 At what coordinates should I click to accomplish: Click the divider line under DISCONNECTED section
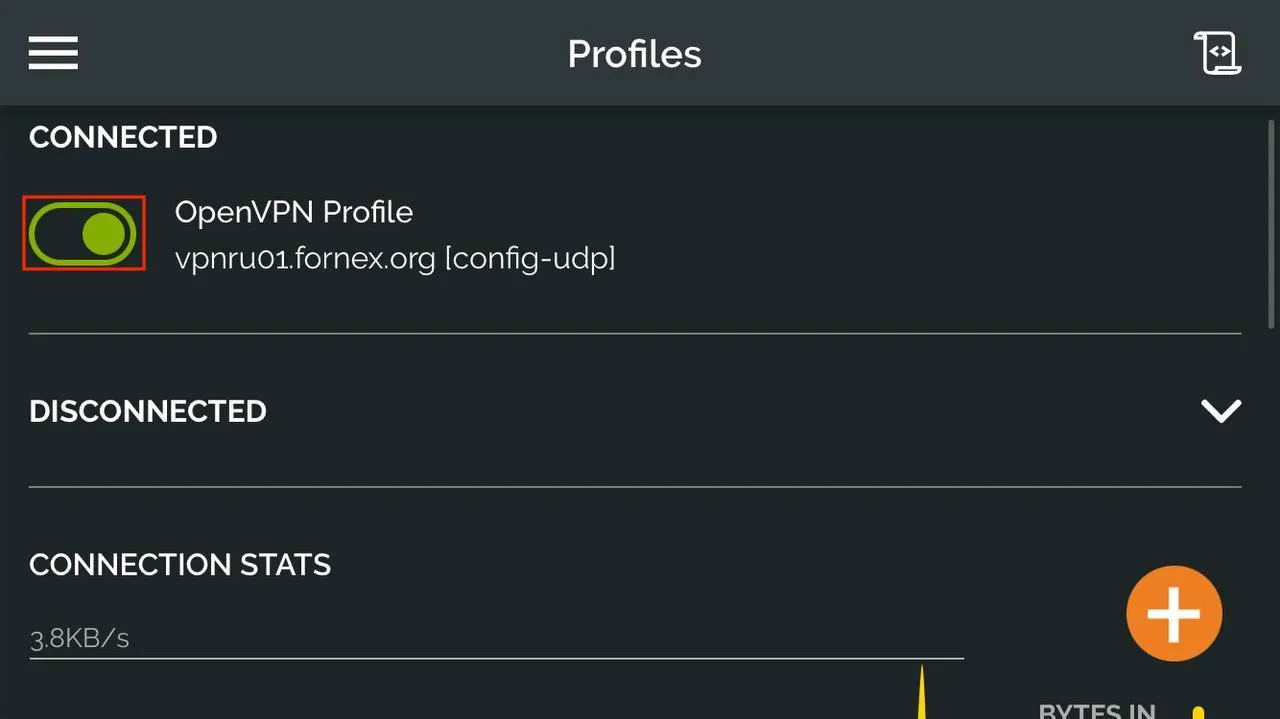click(x=635, y=487)
